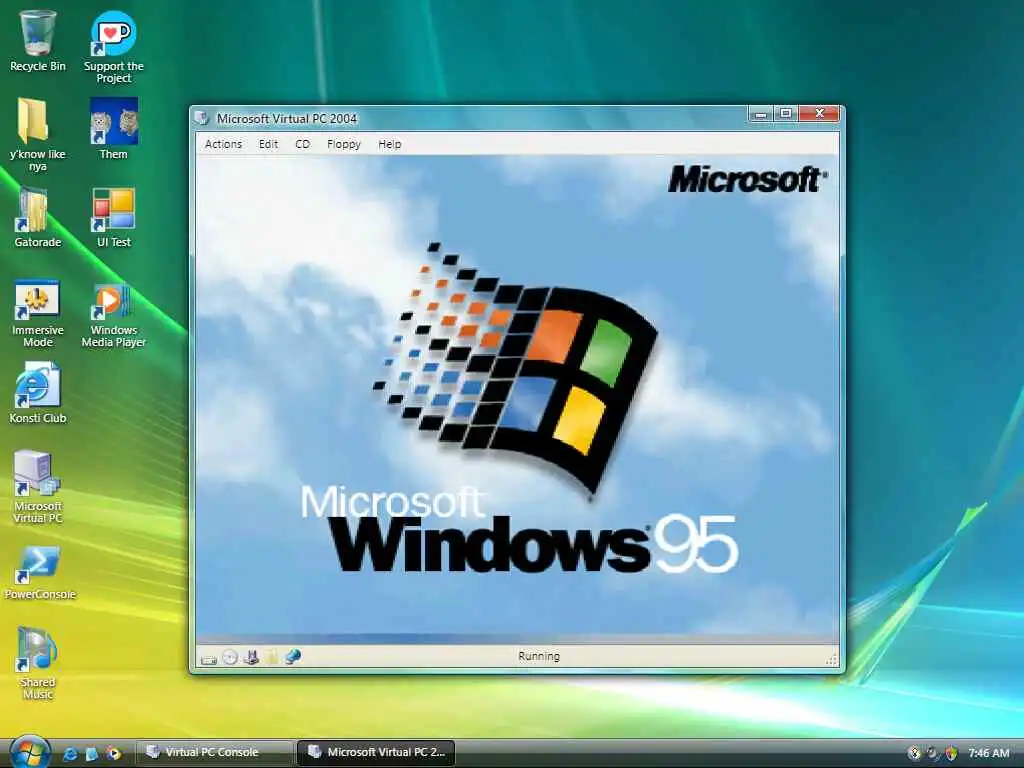The image size is (1024, 768).
Task: Select the UI Test desktop shortcut
Action: [x=114, y=217]
